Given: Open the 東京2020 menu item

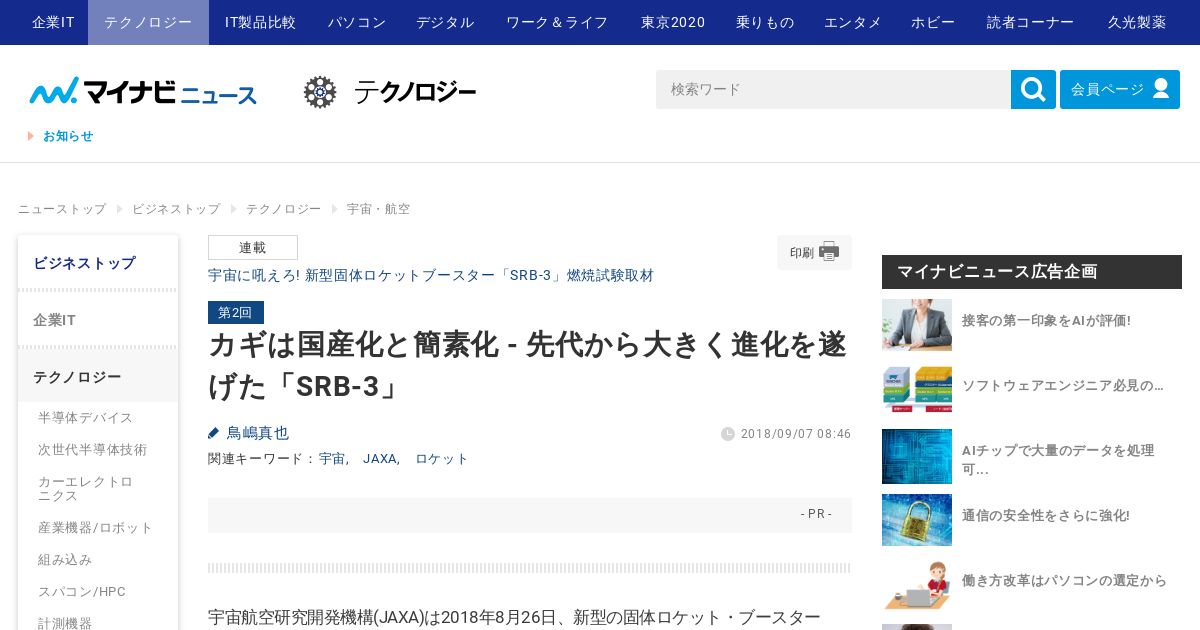Looking at the screenshot, I should tap(673, 22).
